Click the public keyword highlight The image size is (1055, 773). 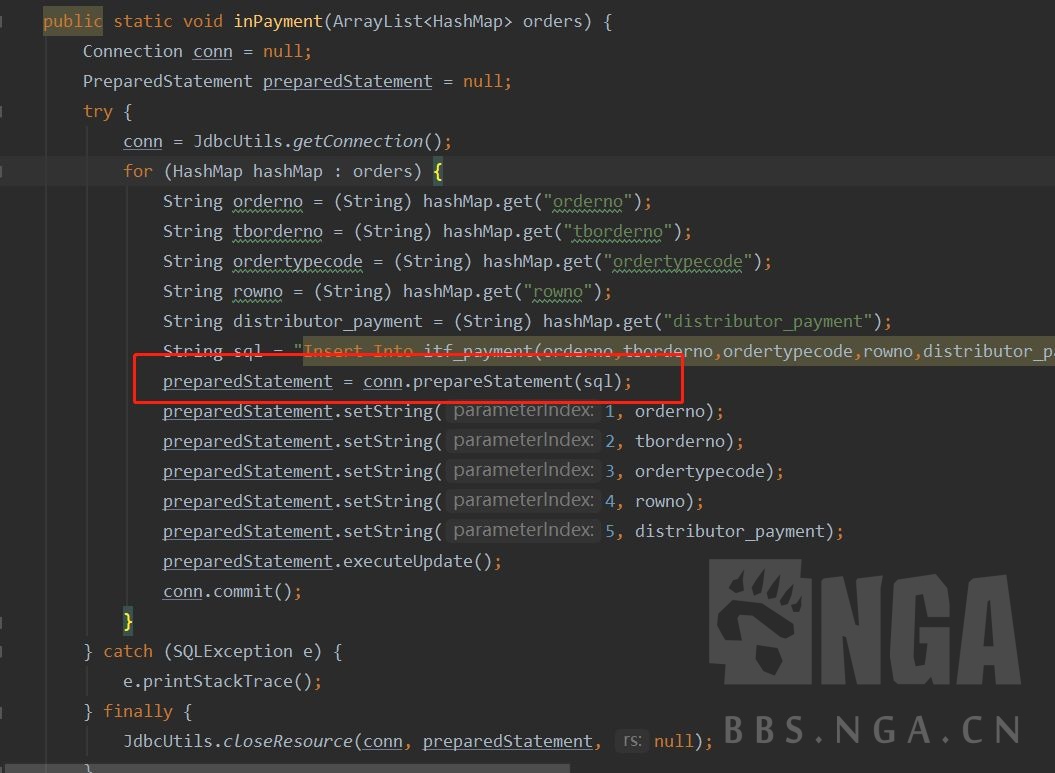tap(71, 20)
